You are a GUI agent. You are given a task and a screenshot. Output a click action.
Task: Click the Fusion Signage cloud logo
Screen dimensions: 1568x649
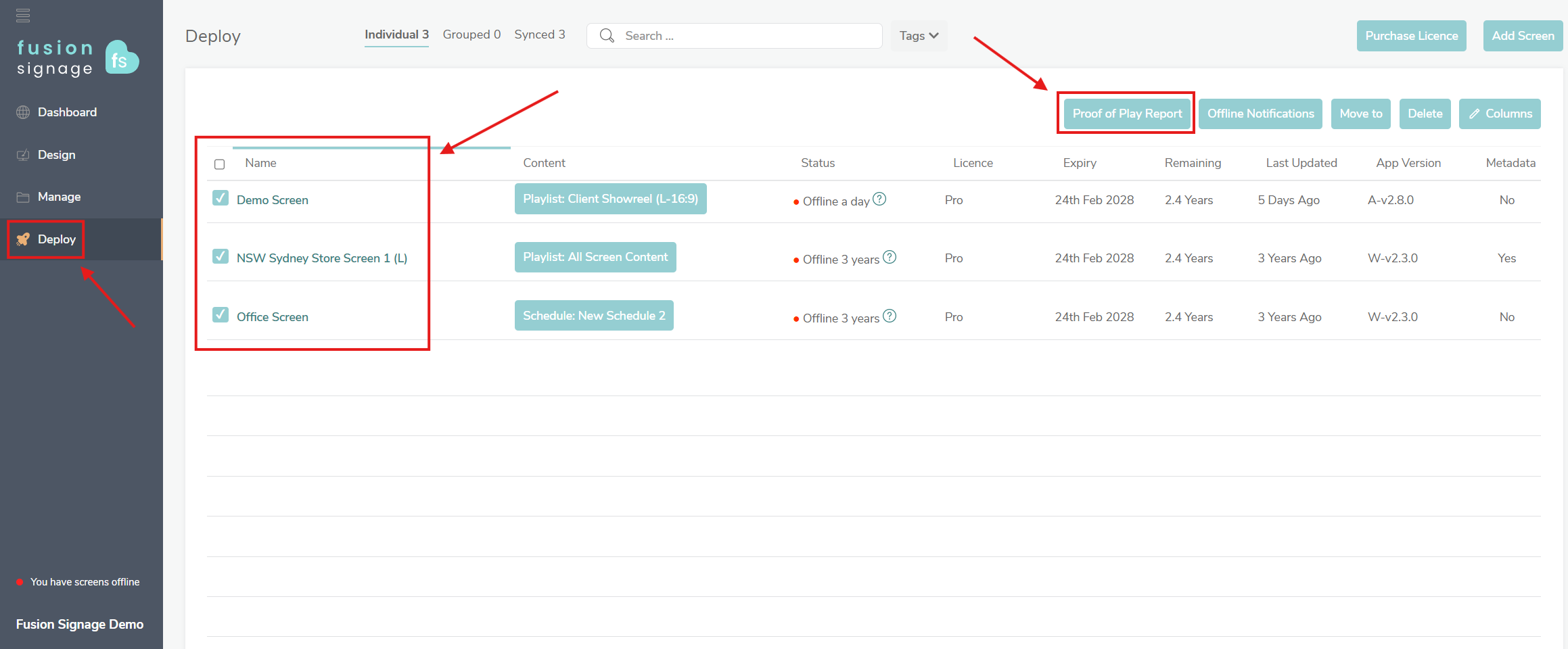pos(122,57)
